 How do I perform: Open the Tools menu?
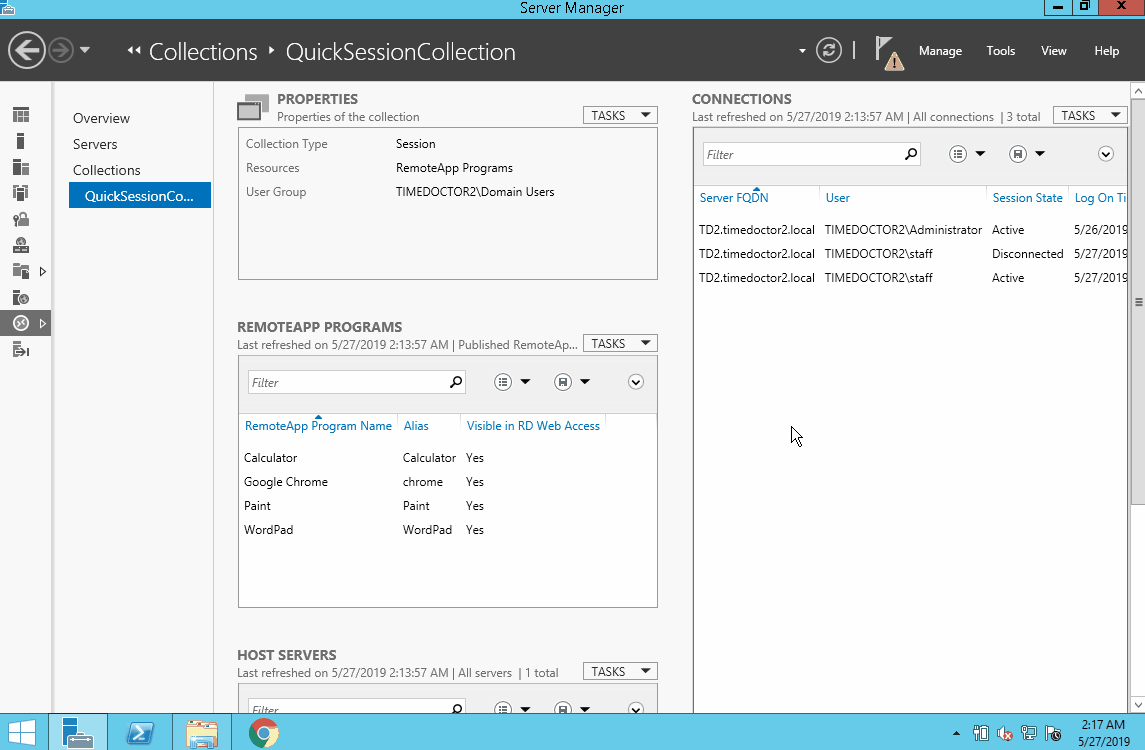click(x=1000, y=51)
